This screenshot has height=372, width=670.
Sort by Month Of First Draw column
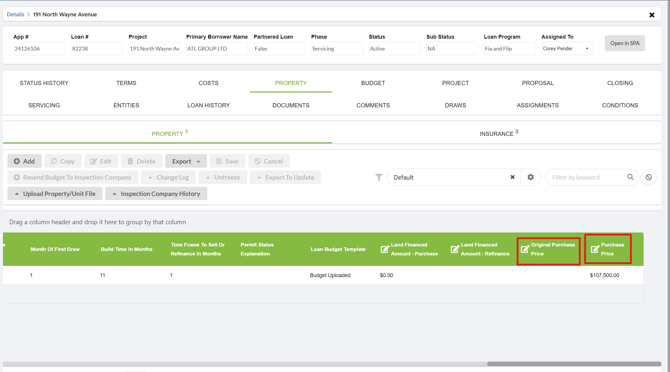point(55,249)
